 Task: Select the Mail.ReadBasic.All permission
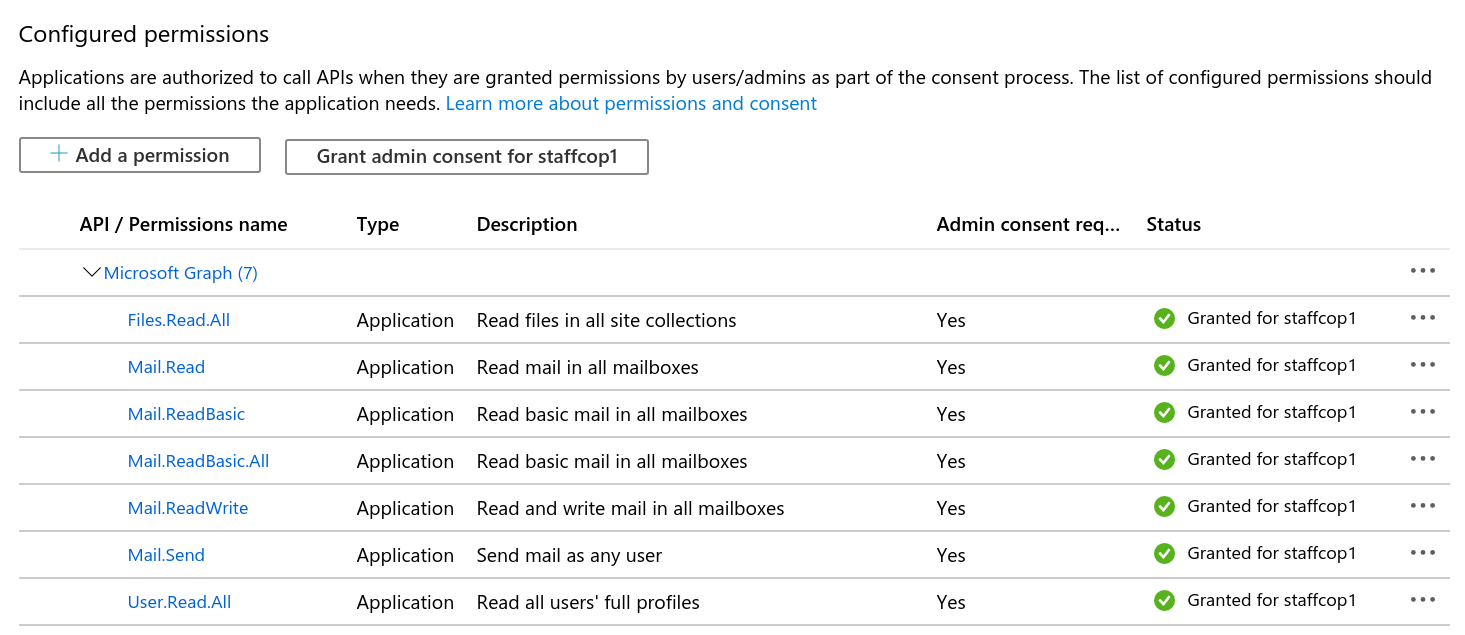pos(198,461)
